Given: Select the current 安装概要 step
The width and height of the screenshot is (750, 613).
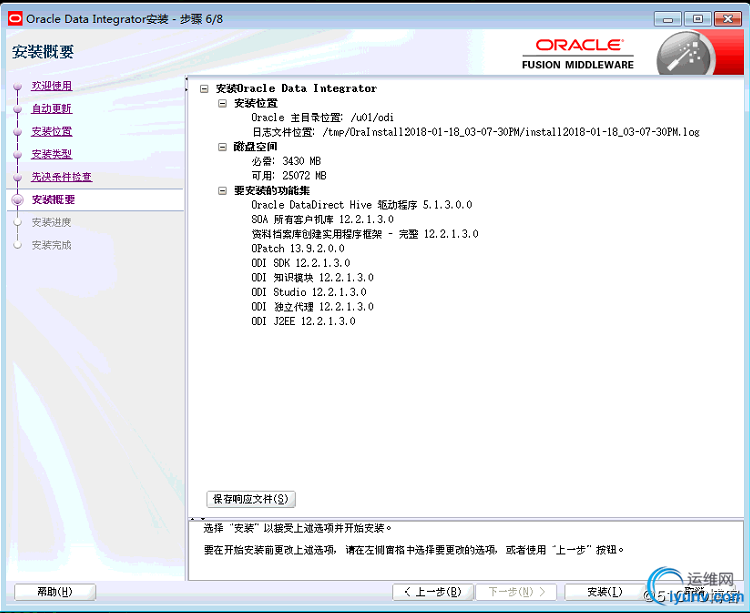Looking at the screenshot, I should [x=53, y=199].
